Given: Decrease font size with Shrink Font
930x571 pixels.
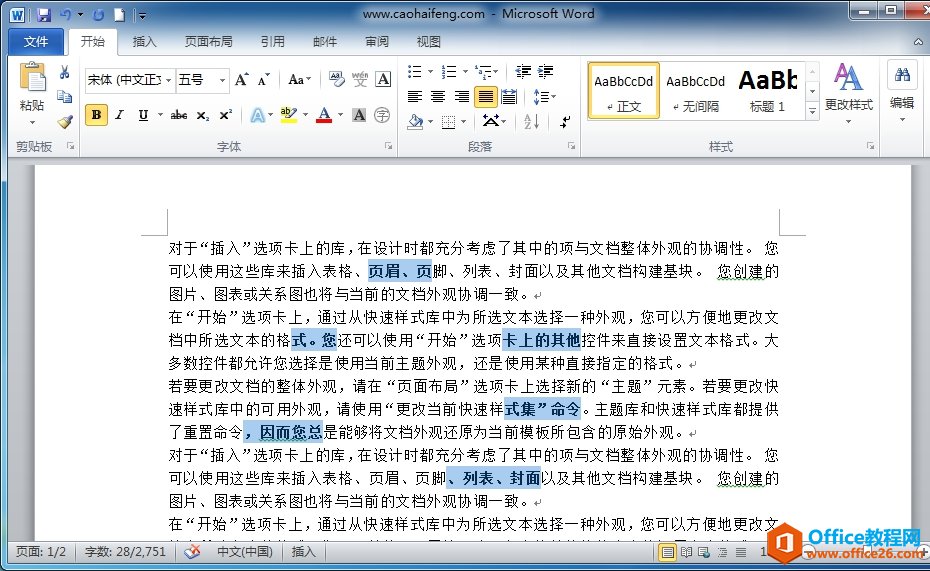Looking at the screenshot, I should 263,79.
